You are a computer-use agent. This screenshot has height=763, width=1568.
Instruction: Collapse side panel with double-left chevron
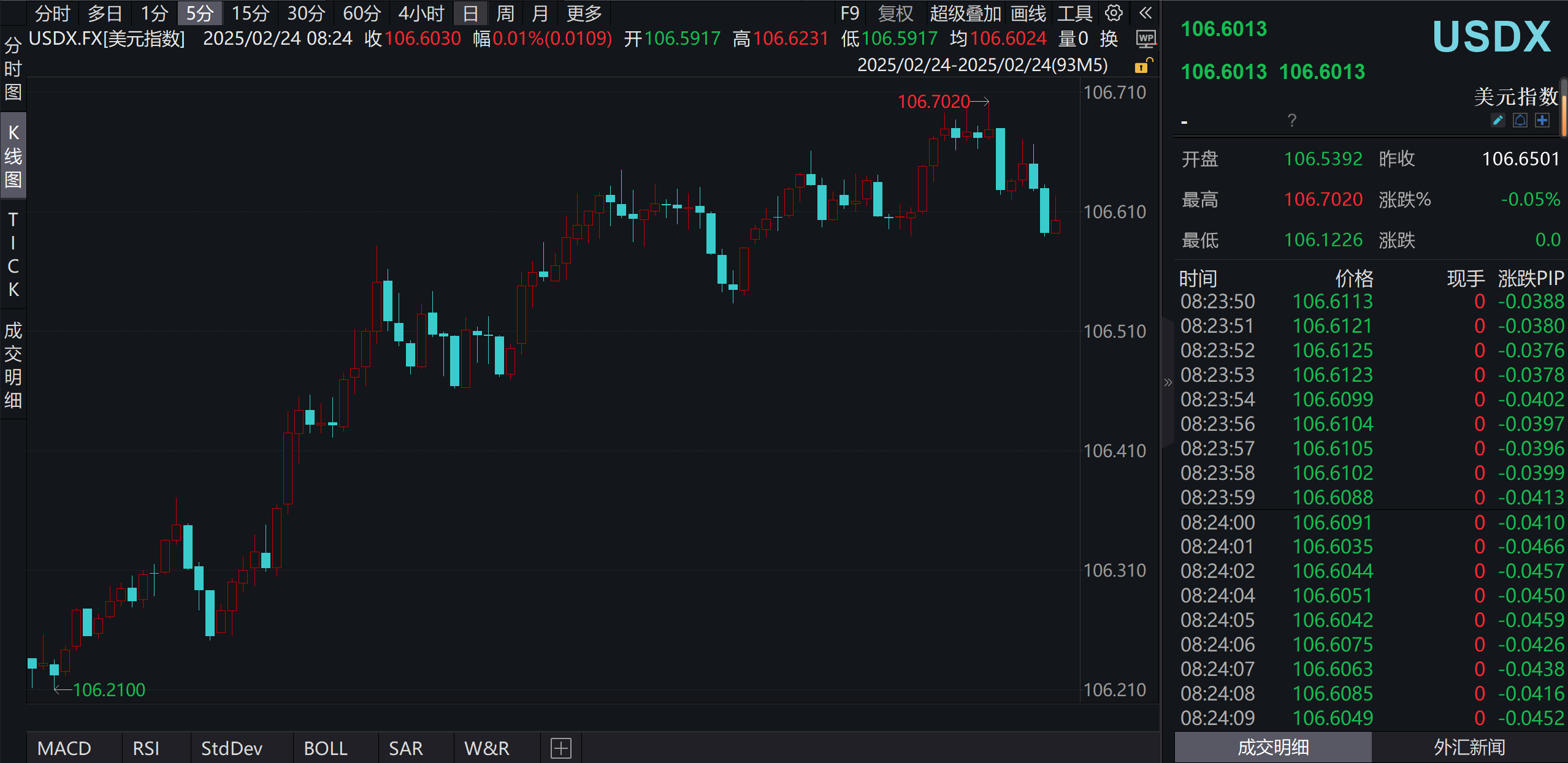pos(1145,13)
